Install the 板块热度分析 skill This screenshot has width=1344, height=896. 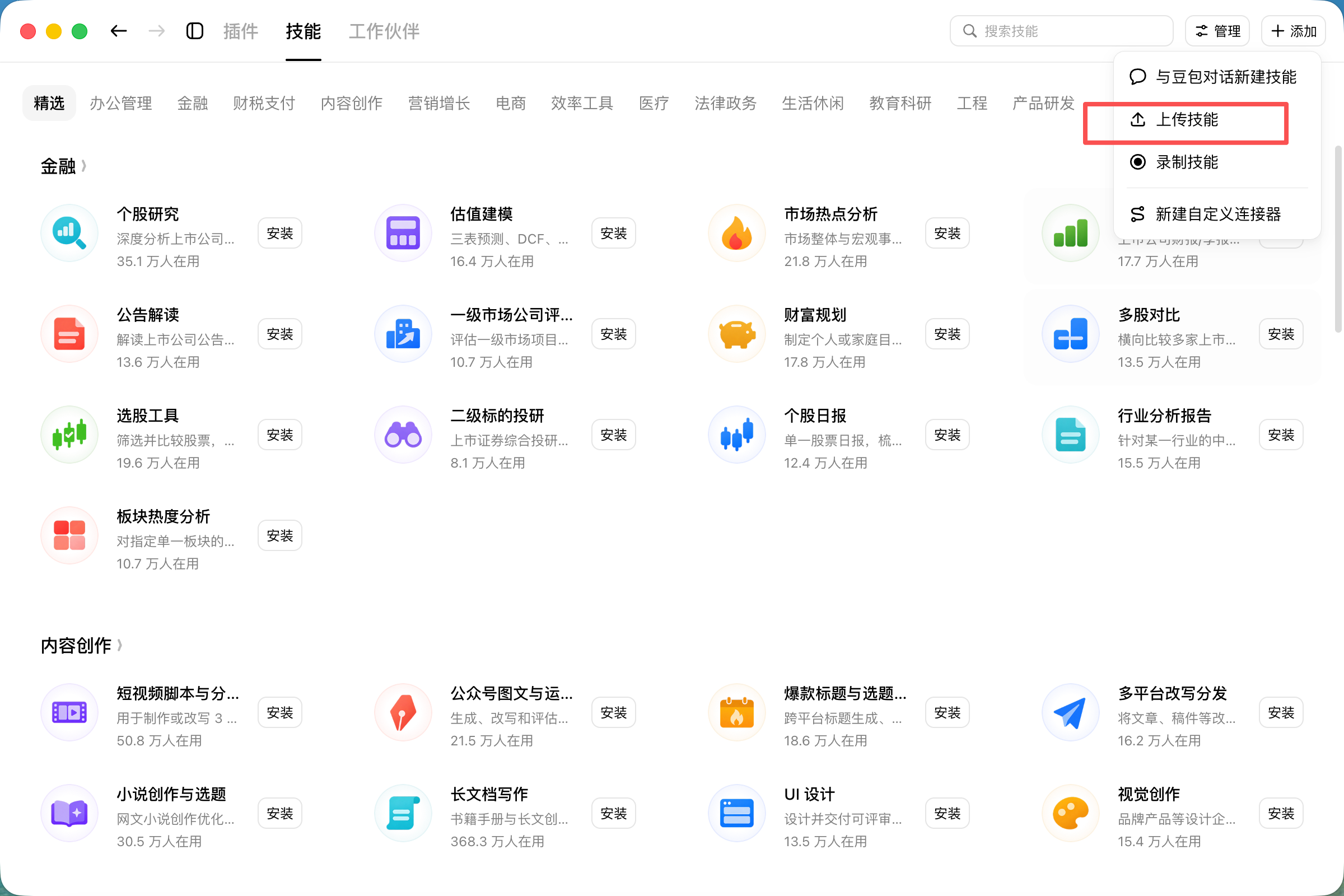(x=280, y=535)
